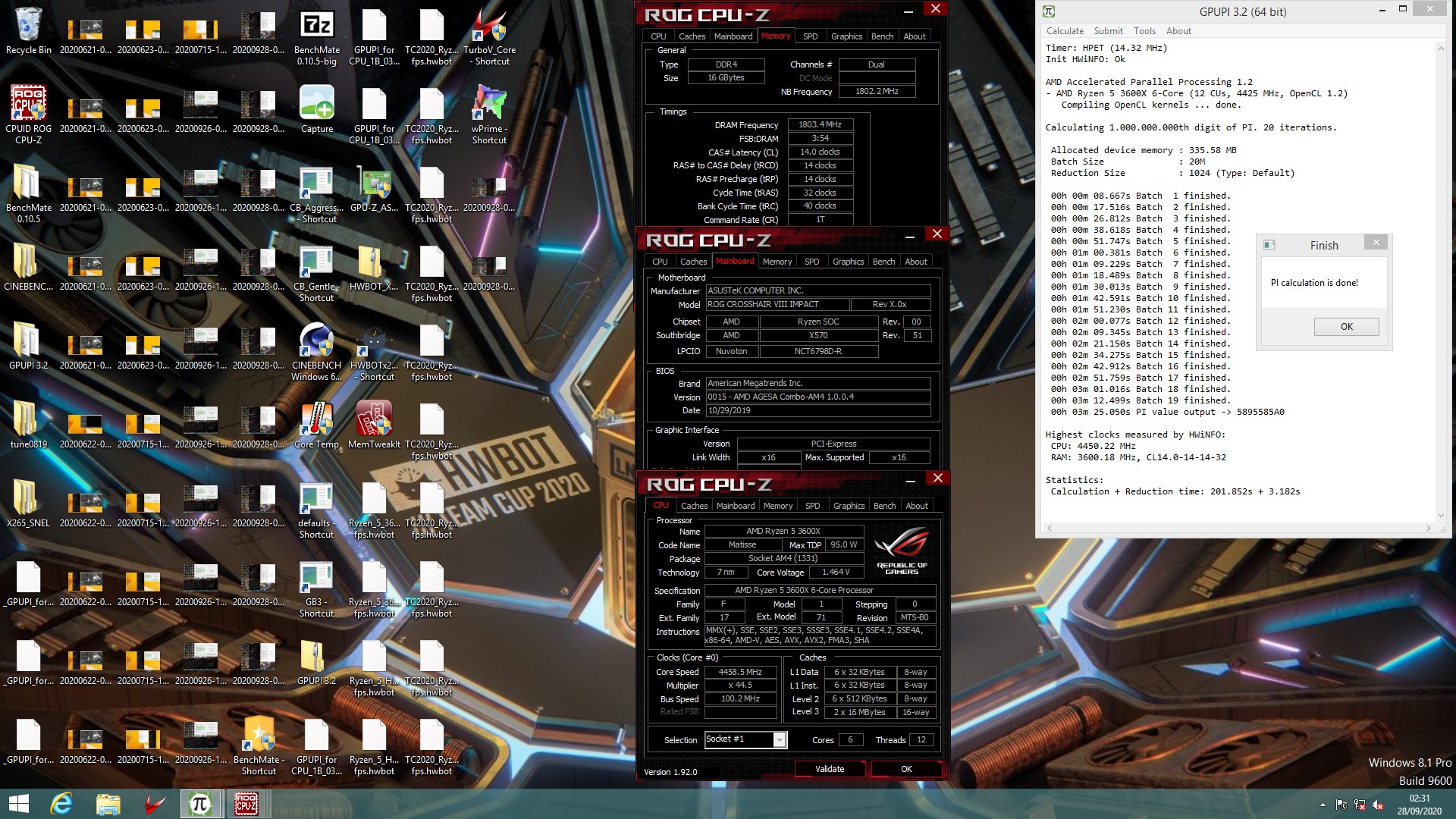Open the CPUID ROG CPU-Z desktop icon
The image size is (1456, 819).
click(28, 114)
